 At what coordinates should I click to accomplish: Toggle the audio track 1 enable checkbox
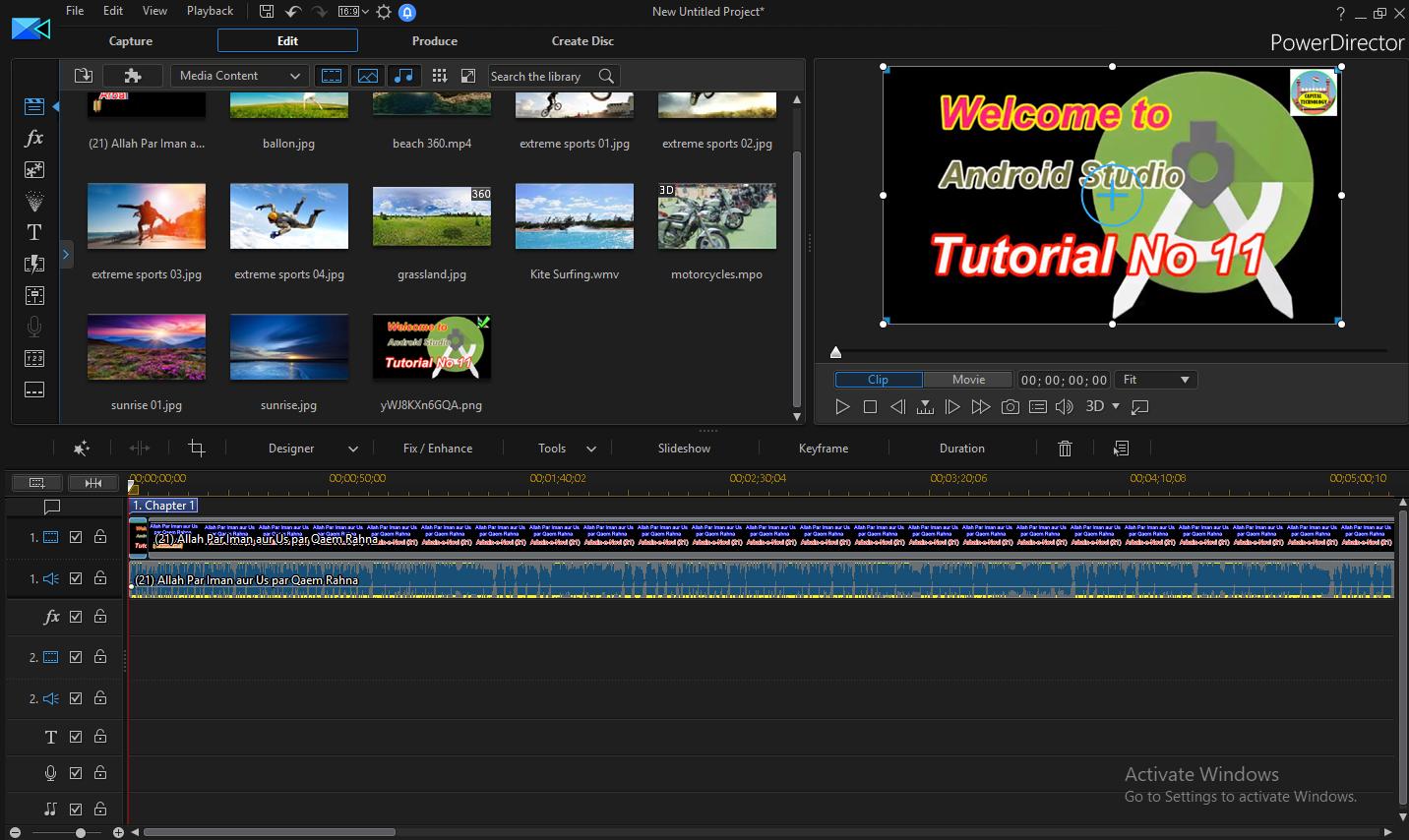(76, 578)
